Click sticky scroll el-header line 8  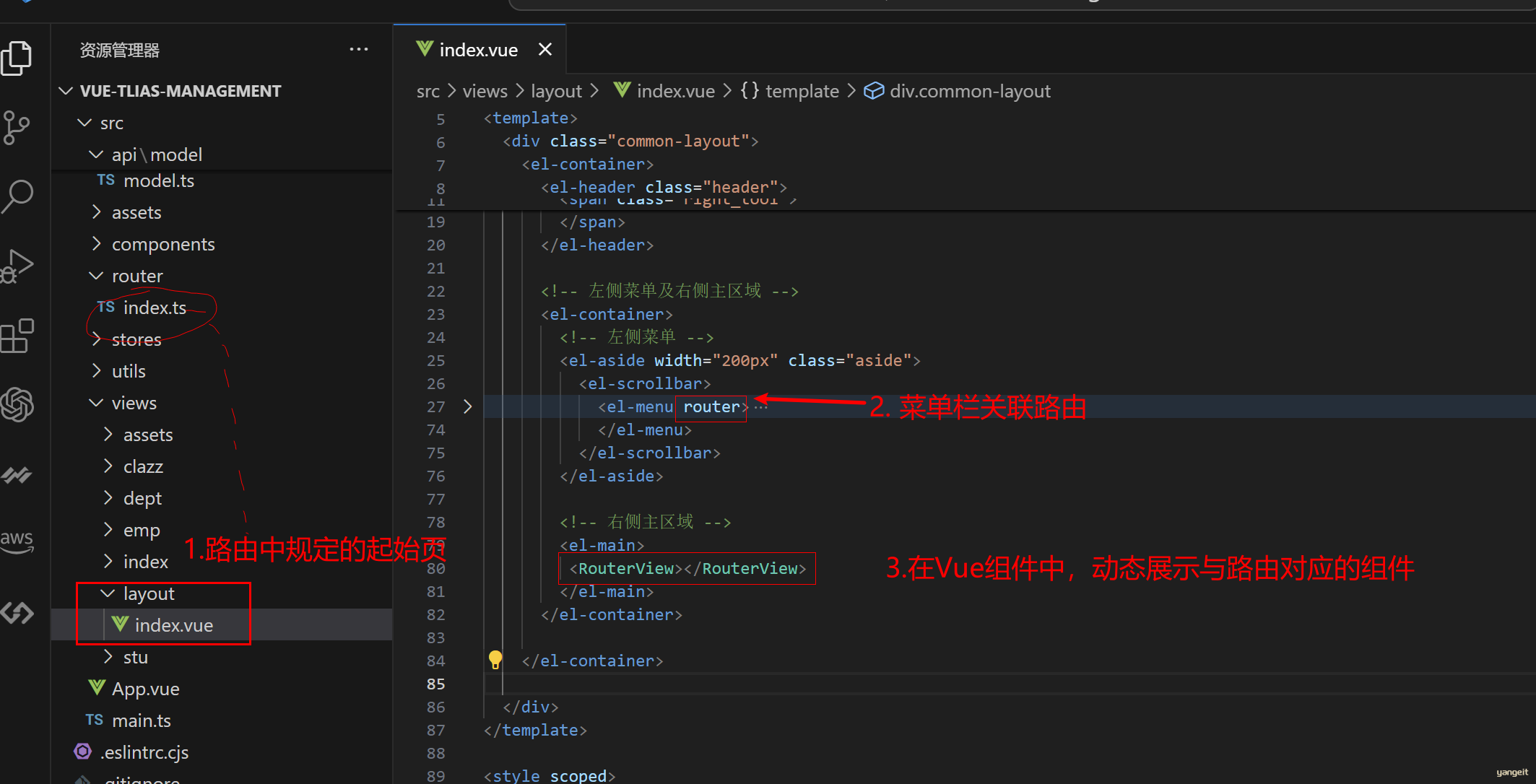[664, 187]
